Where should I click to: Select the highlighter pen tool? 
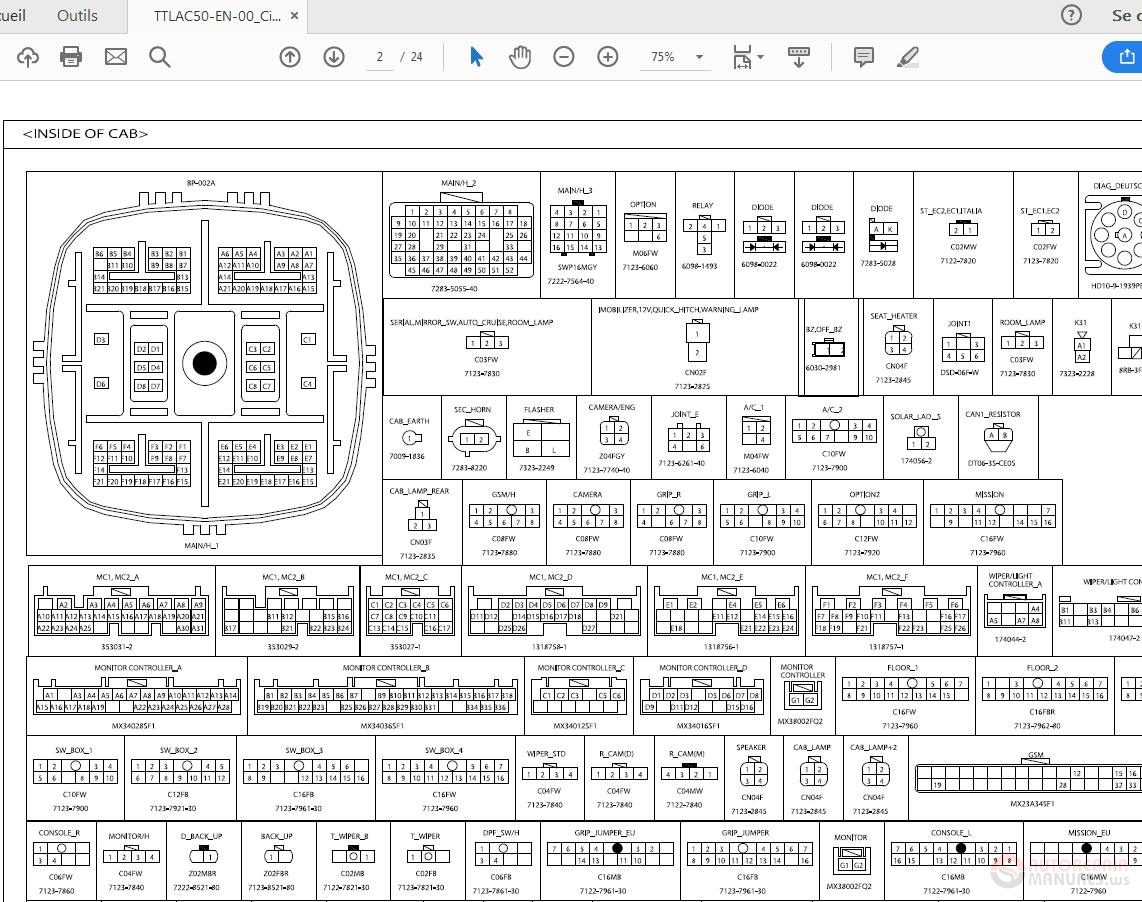[x=907, y=57]
